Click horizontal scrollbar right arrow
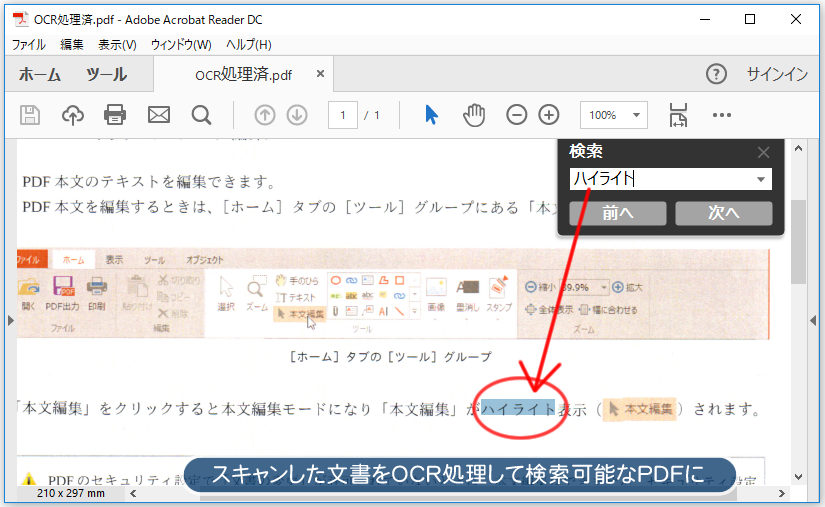The width and height of the screenshot is (825, 507). 781,493
